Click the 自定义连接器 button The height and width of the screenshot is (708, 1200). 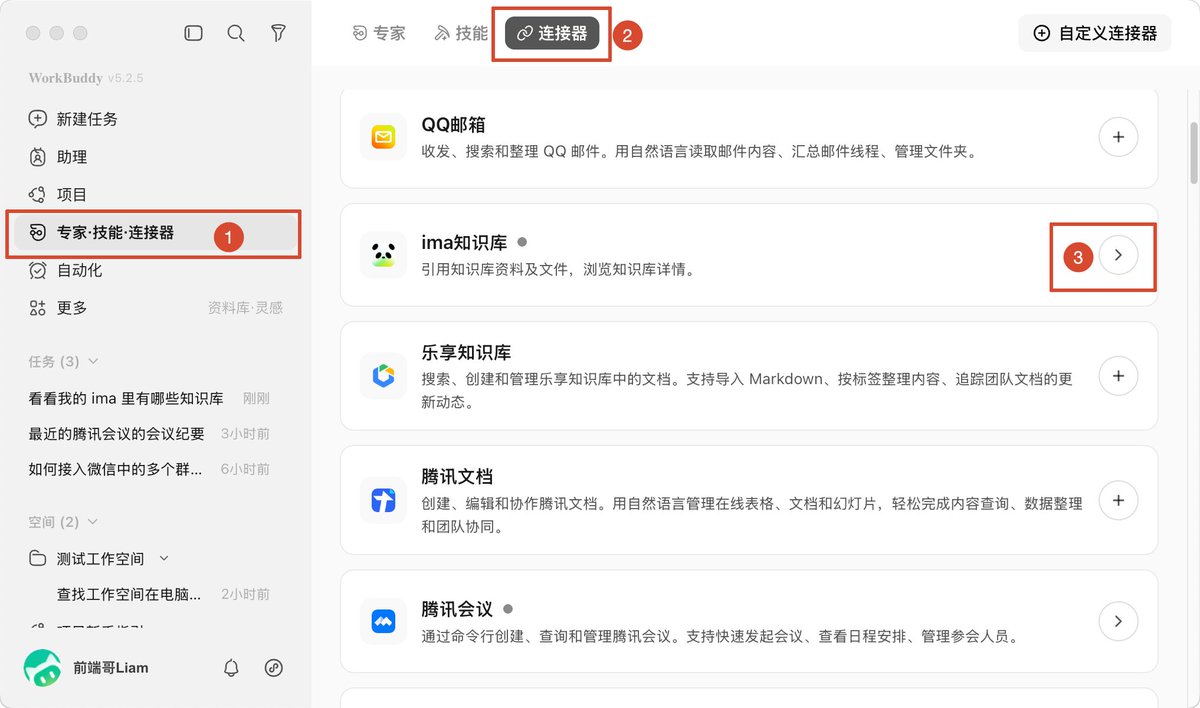[x=1095, y=33]
